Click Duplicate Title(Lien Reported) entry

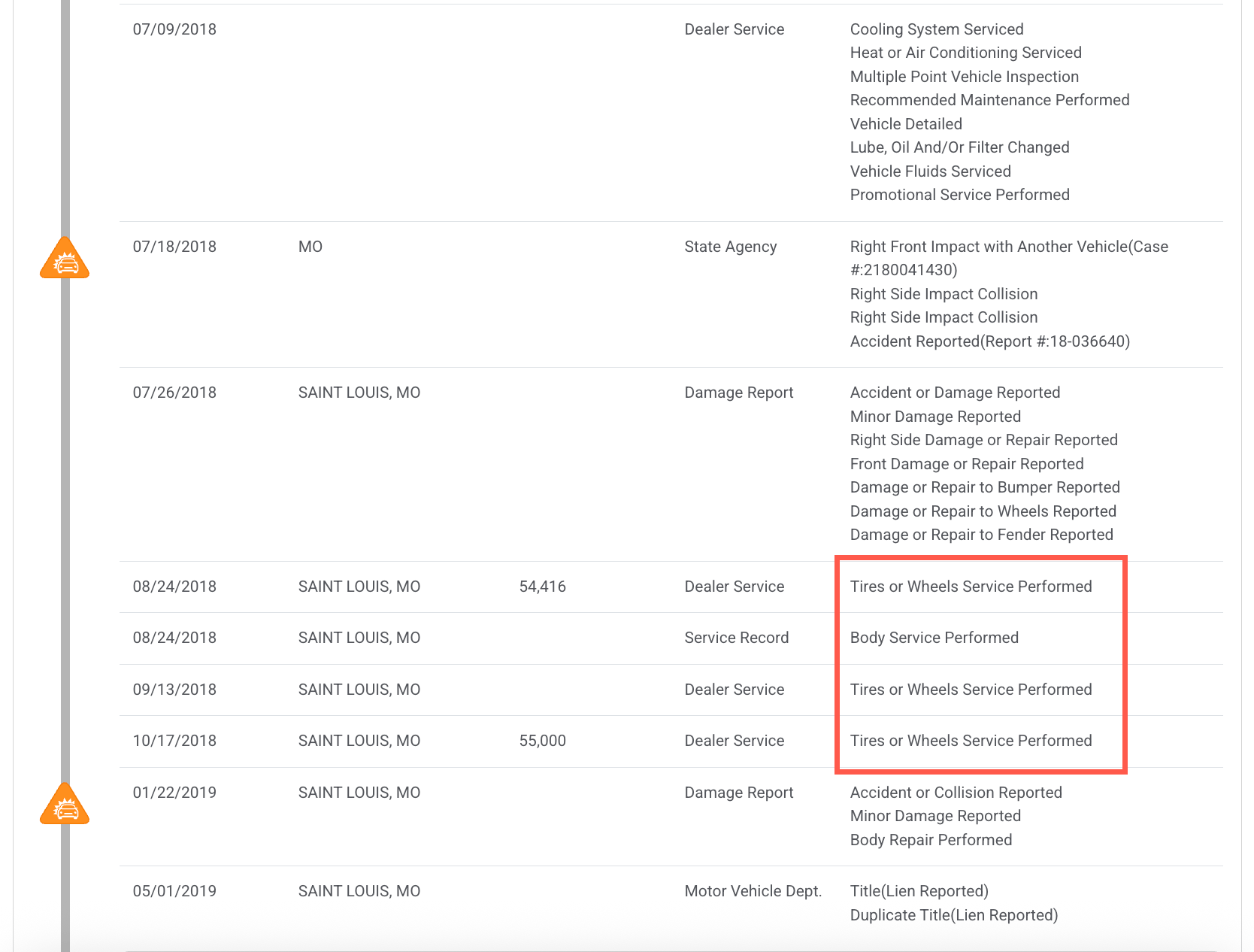coord(953,915)
